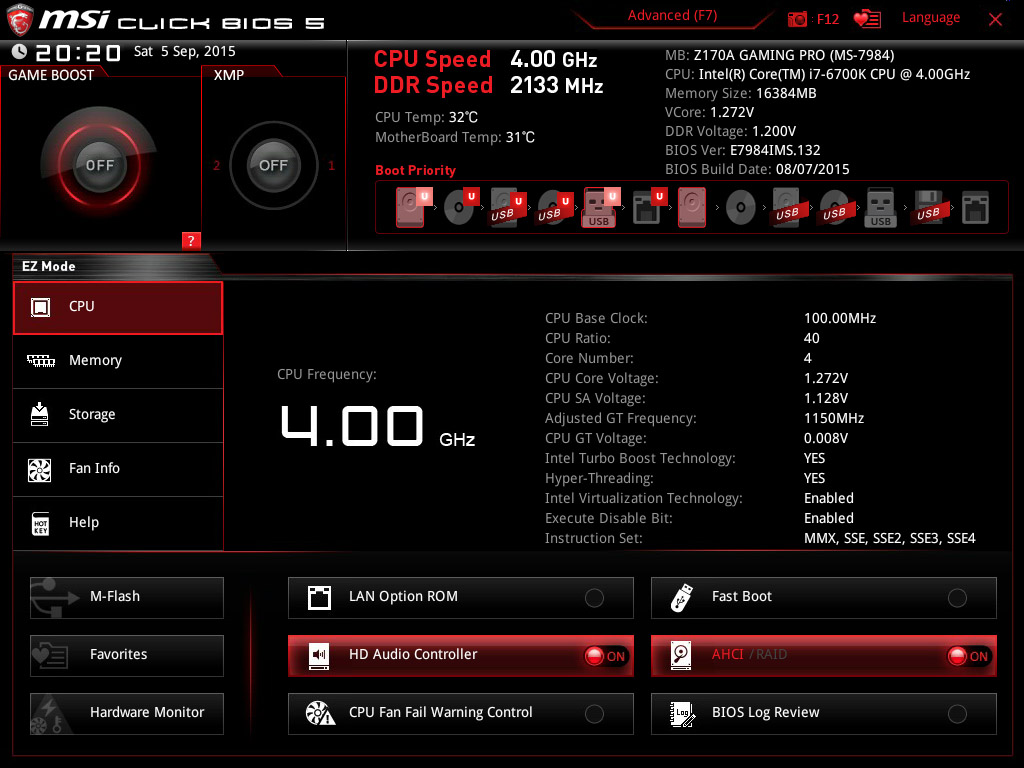The width and height of the screenshot is (1024, 768).
Task: Click the Adjusted GT Frequency value 1150MHz
Action: [x=834, y=419]
